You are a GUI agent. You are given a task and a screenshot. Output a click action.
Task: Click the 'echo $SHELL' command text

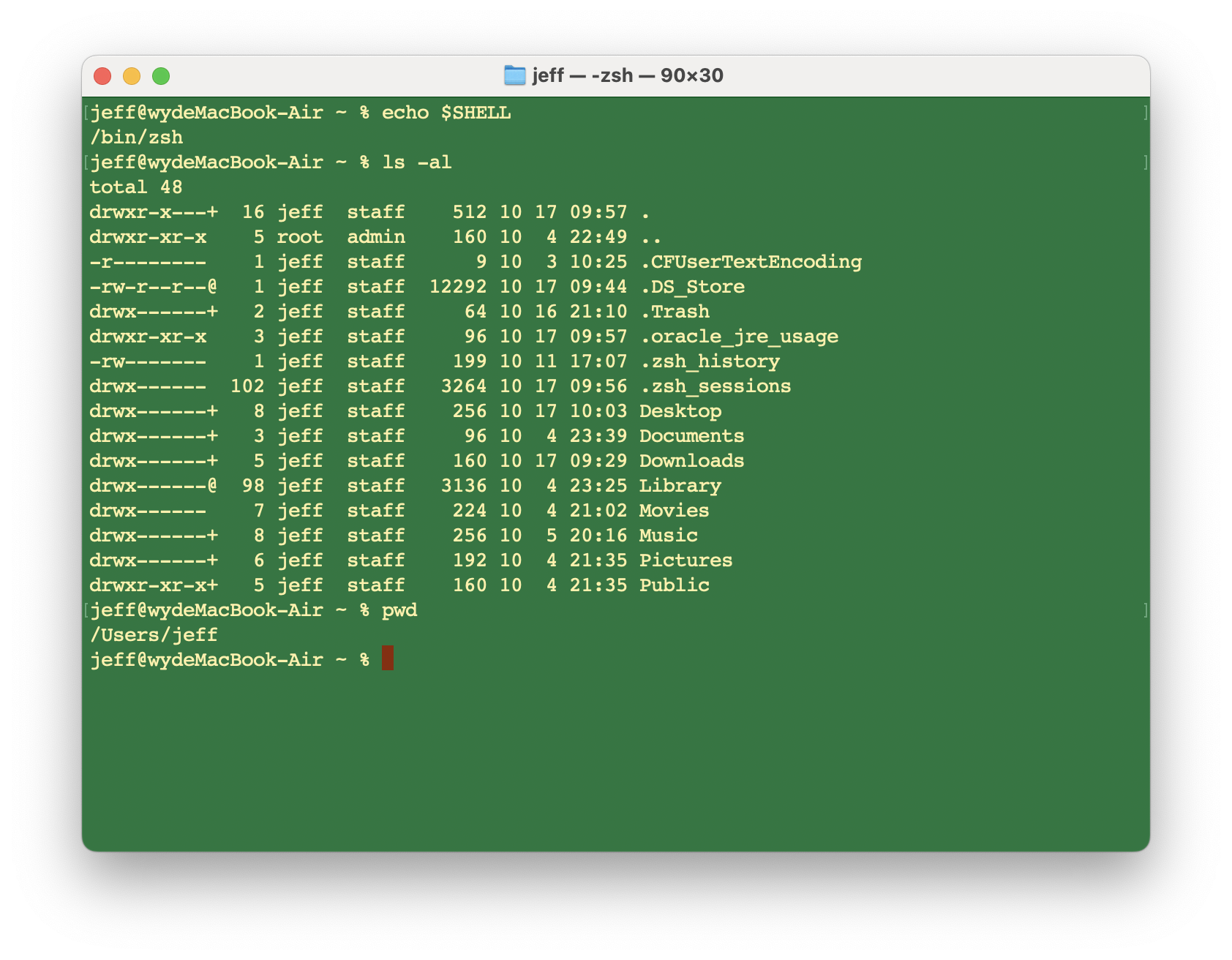coord(446,113)
